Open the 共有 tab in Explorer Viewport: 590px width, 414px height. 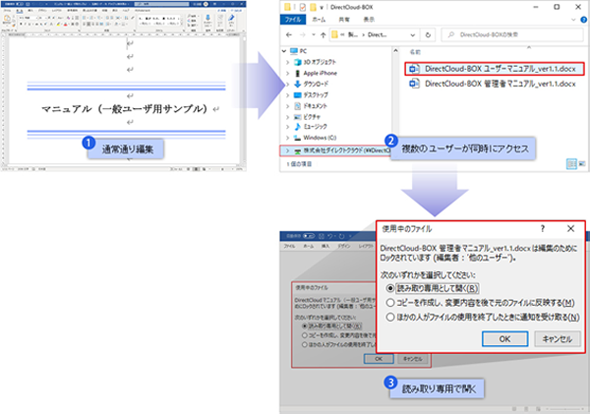(x=344, y=20)
